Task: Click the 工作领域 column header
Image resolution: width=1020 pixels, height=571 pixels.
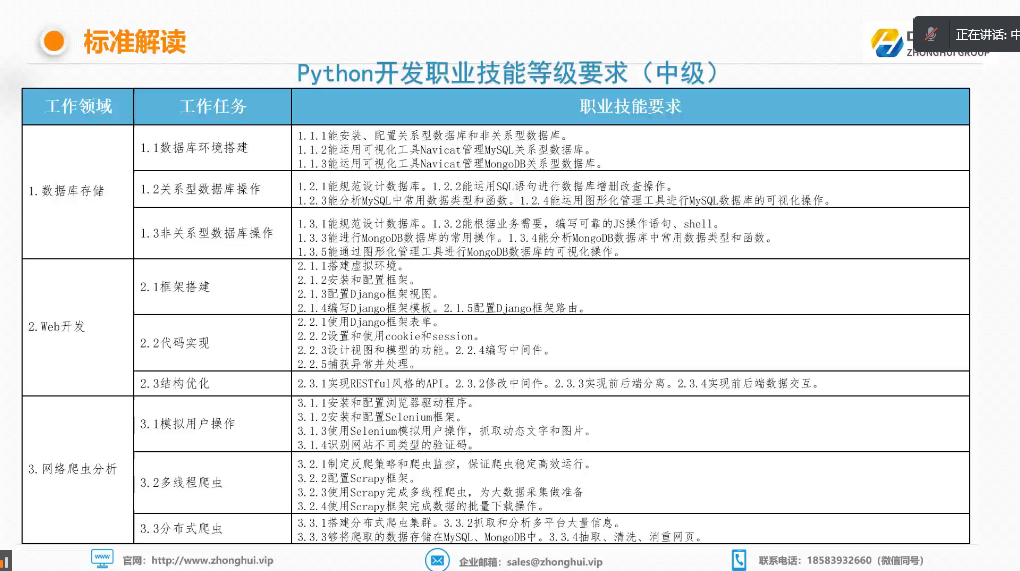Action: (x=78, y=106)
